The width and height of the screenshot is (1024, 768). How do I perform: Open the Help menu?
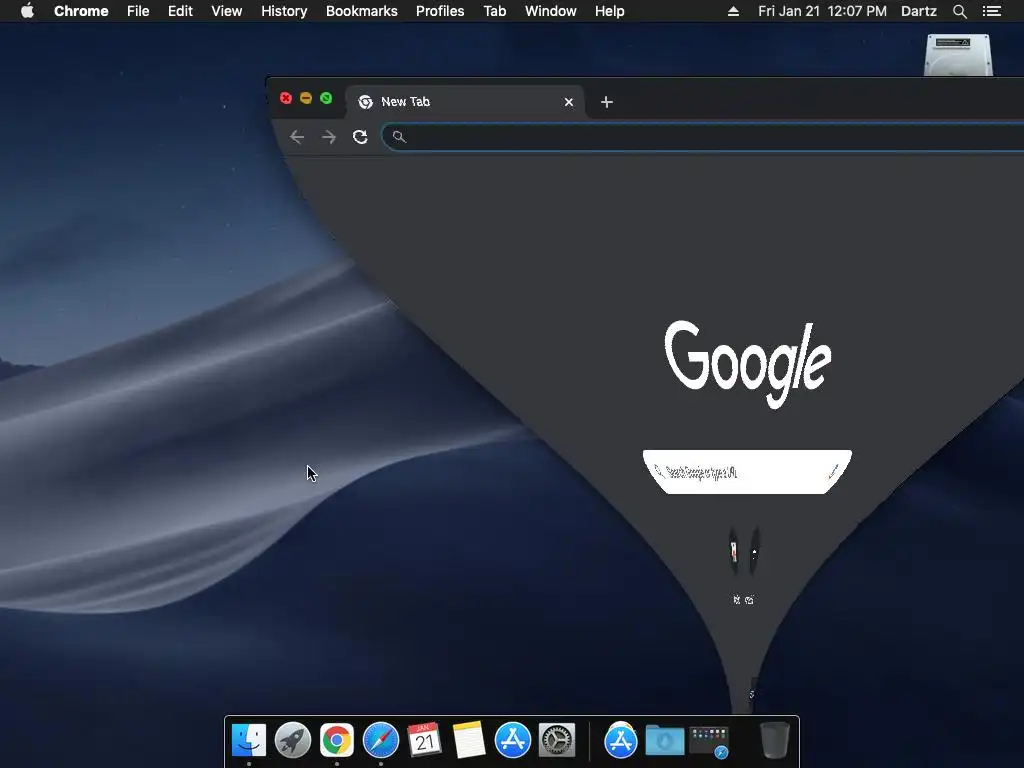point(609,11)
